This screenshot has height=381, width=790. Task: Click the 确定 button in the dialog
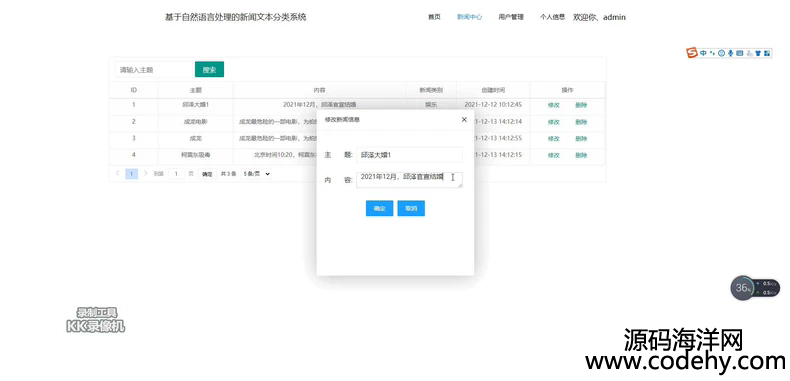point(379,209)
